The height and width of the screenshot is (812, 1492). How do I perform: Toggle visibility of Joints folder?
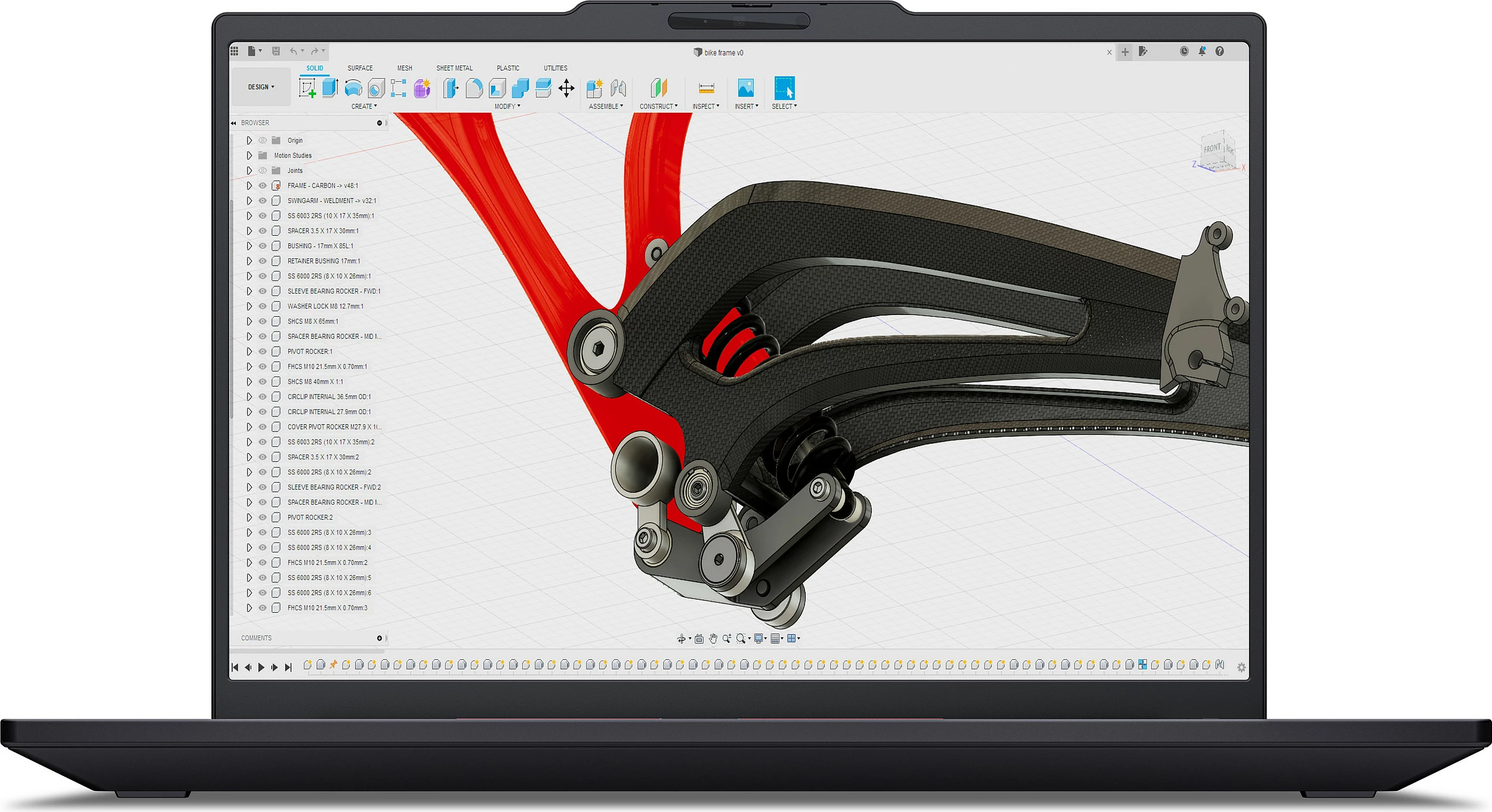click(263, 171)
